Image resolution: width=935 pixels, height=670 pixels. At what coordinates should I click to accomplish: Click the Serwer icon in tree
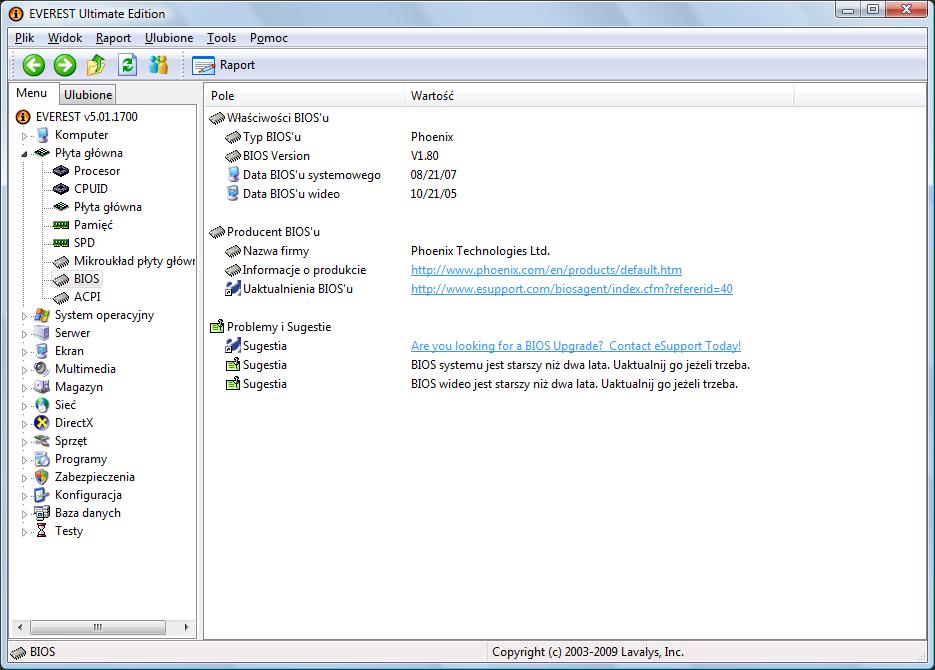[x=42, y=333]
